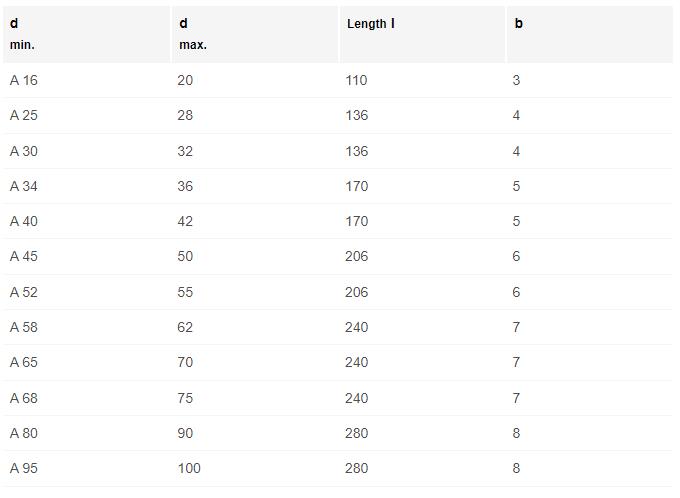This screenshot has width=680, height=498.
Task: Click the 'd max.' column header
Action: pyautogui.click(x=193, y=34)
